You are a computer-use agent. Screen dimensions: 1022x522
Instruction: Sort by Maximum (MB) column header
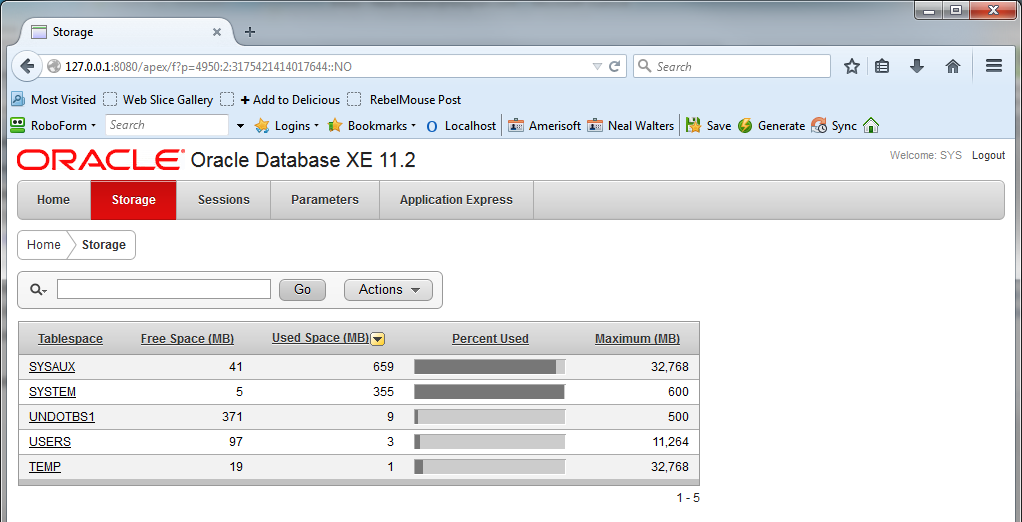pyautogui.click(x=637, y=339)
